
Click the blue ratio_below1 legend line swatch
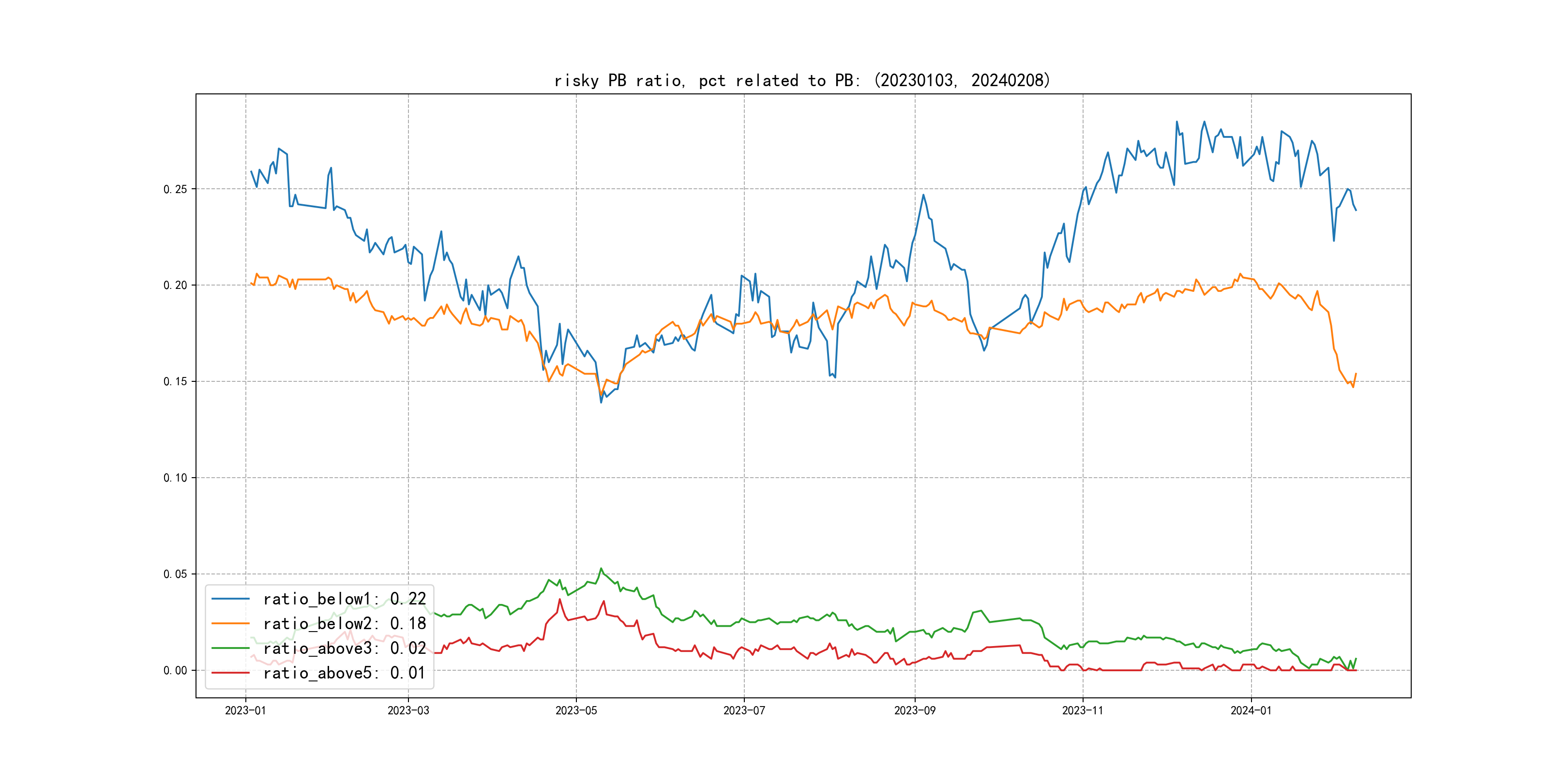(230, 599)
